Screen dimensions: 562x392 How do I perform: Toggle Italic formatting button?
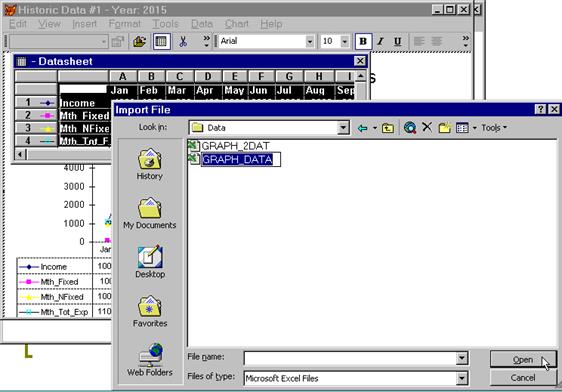[x=381, y=42]
